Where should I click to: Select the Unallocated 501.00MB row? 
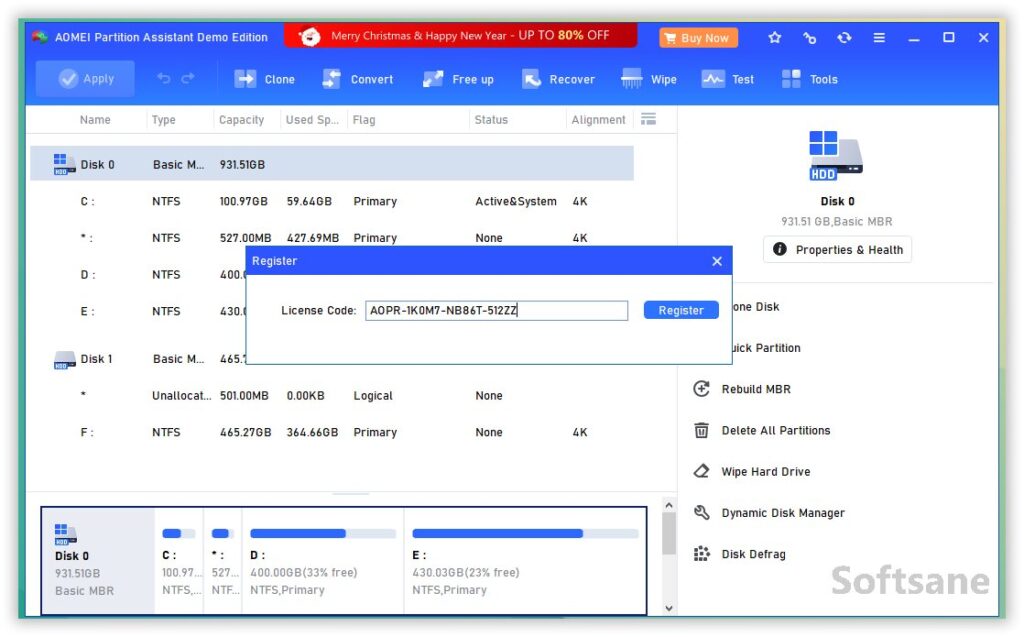332,395
